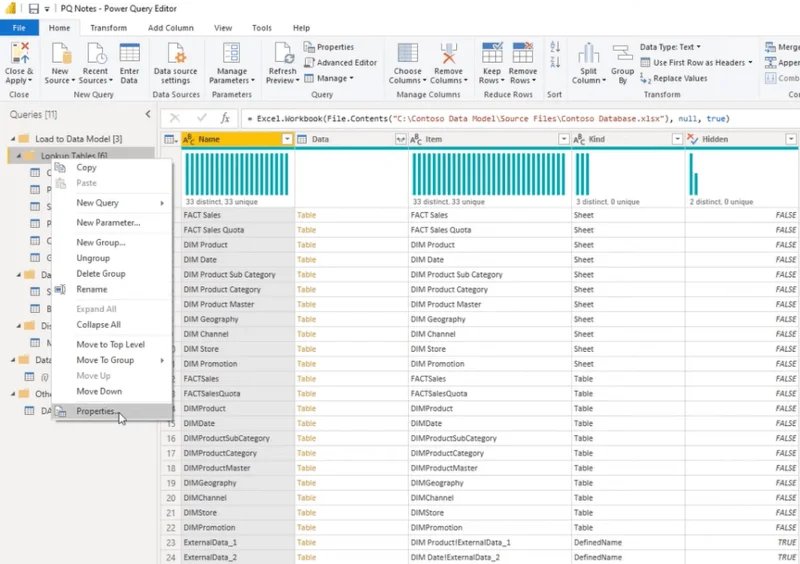This screenshot has height=564, width=800.
Task: Collapse the Load to Data Model group
Action: point(13,139)
